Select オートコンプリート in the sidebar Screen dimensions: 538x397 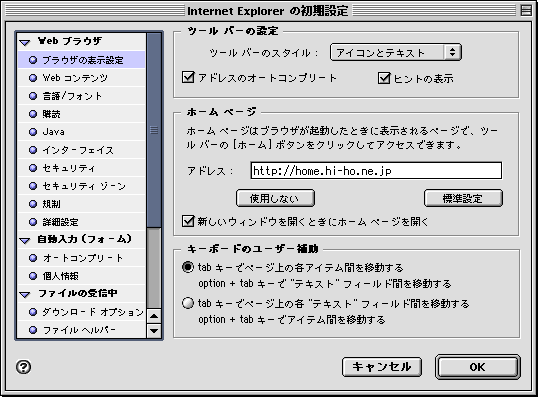(82, 258)
